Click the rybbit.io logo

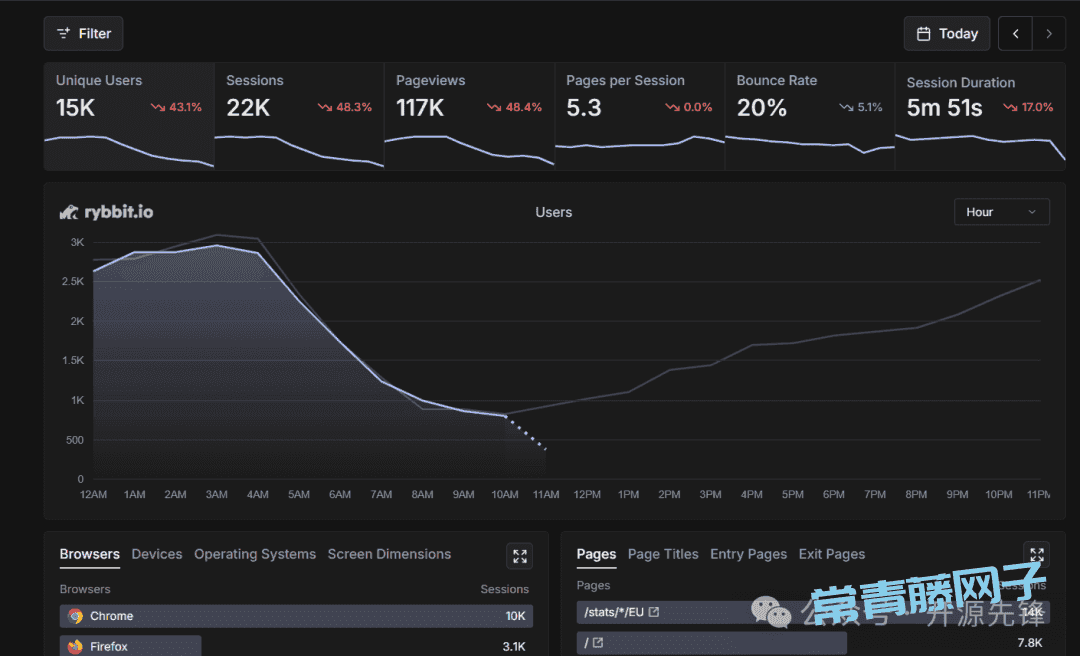pos(106,212)
